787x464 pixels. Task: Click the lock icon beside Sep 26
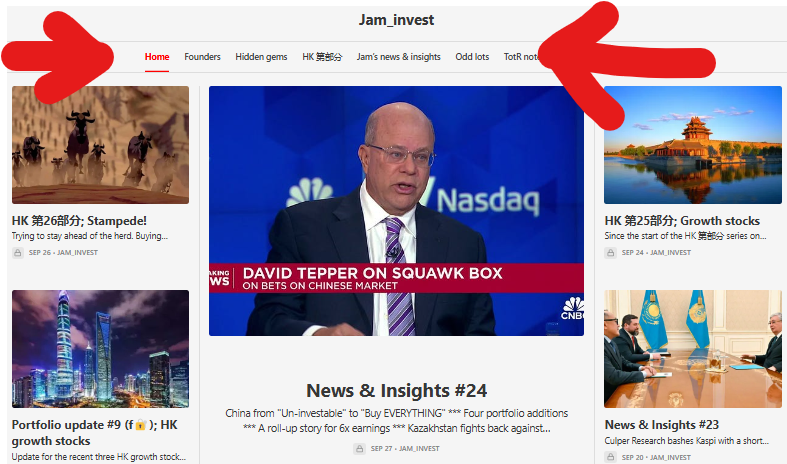(x=18, y=253)
